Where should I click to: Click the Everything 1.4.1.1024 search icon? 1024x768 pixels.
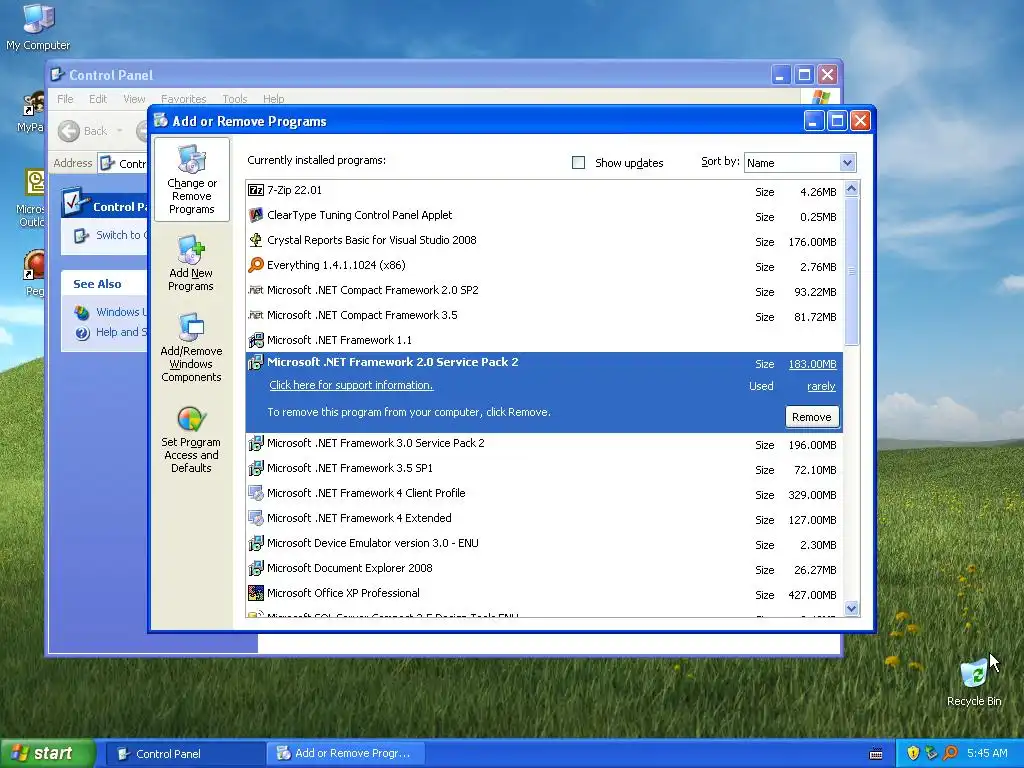pyautogui.click(x=256, y=264)
